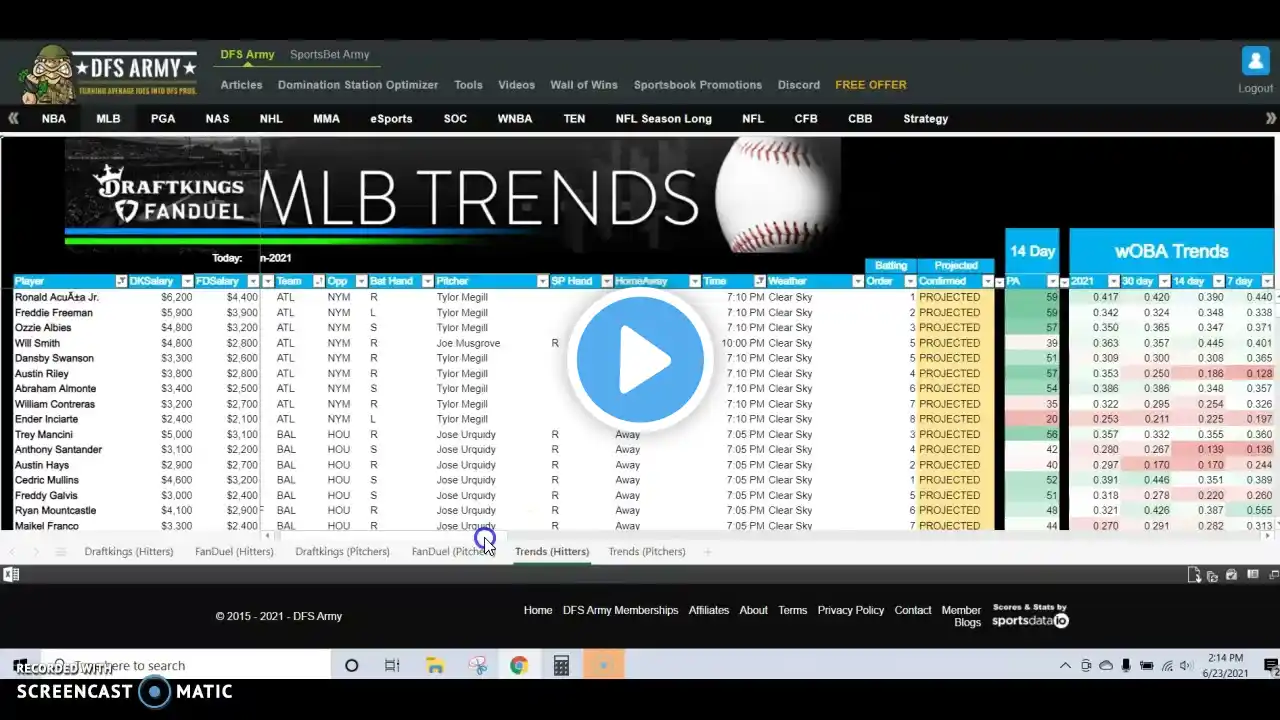Open notifications action center icon
Image resolution: width=1280 pixels, height=720 pixels.
[1272, 666]
